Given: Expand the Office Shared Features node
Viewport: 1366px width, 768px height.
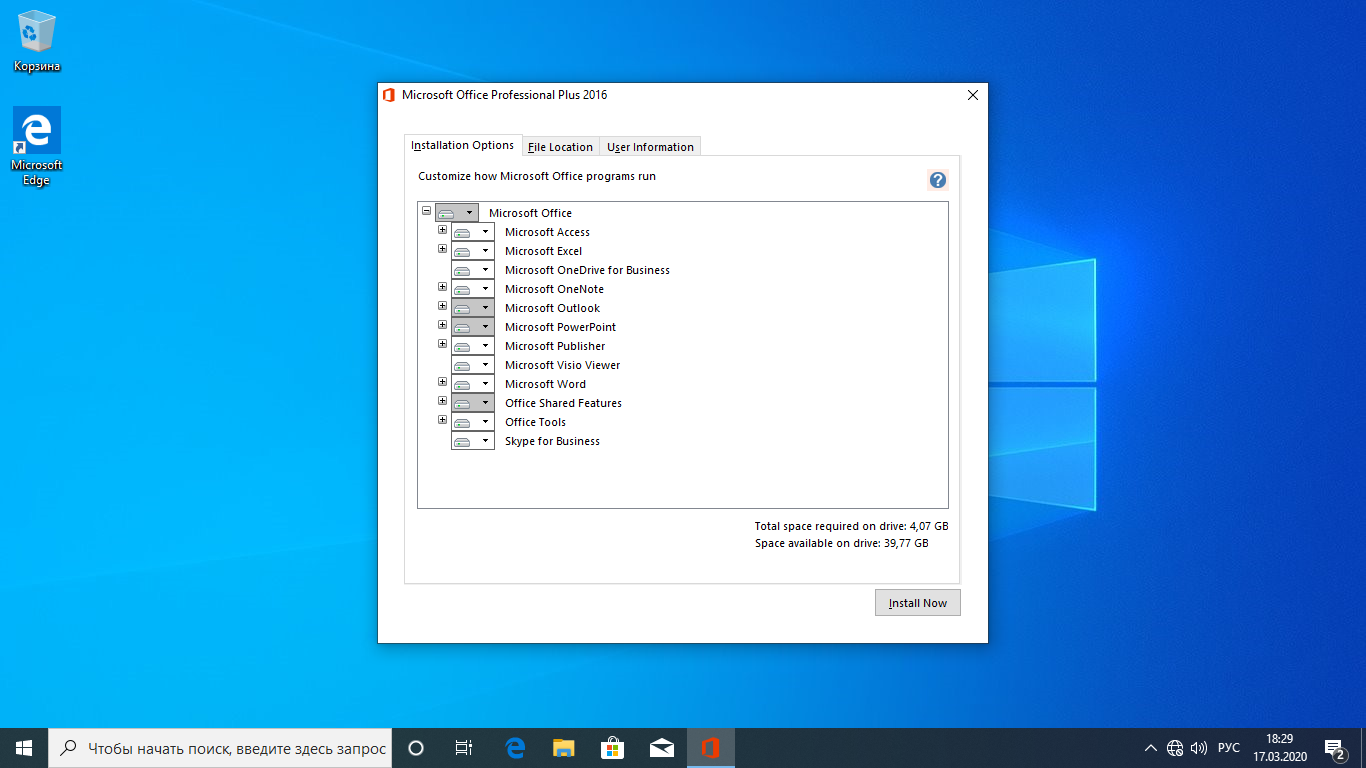Looking at the screenshot, I should pyautogui.click(x=442, y=401).
